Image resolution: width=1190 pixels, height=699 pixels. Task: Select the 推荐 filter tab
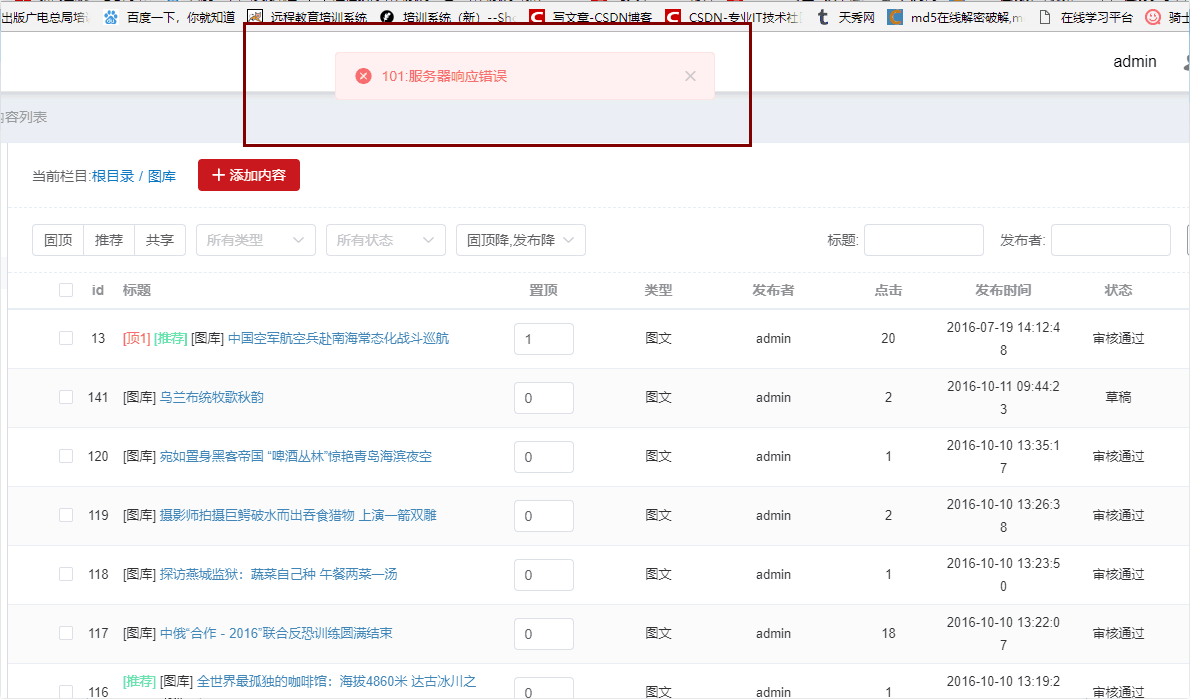tap(109, 240)
